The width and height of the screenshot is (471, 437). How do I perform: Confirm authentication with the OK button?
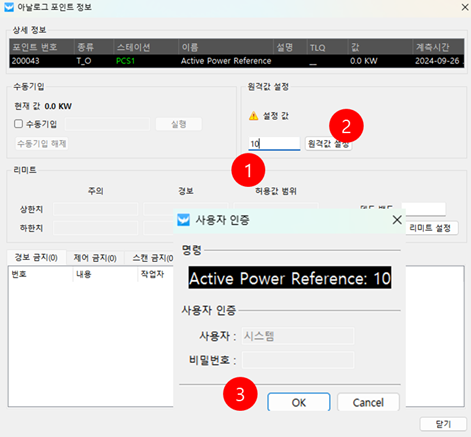click(299, 402)
